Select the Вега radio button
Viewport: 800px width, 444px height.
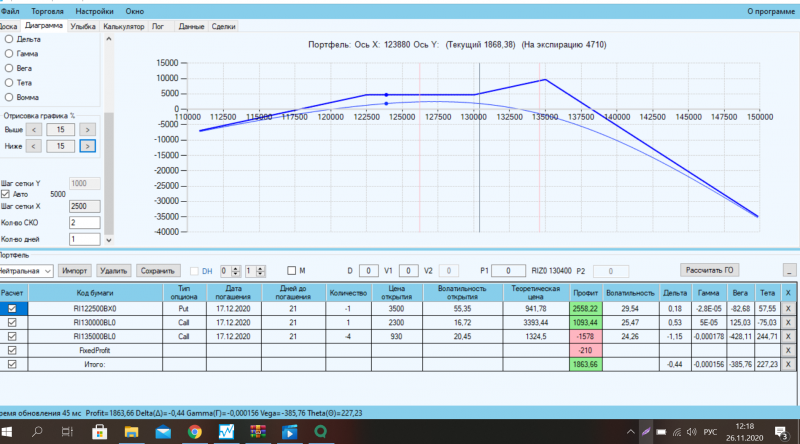9,68
